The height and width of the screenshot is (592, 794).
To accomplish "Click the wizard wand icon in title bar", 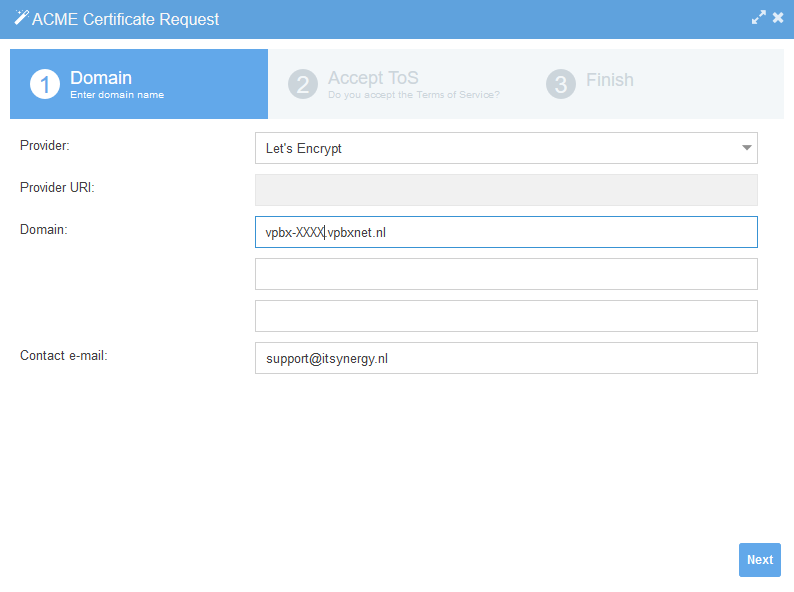I will click(x=21, y=17).
